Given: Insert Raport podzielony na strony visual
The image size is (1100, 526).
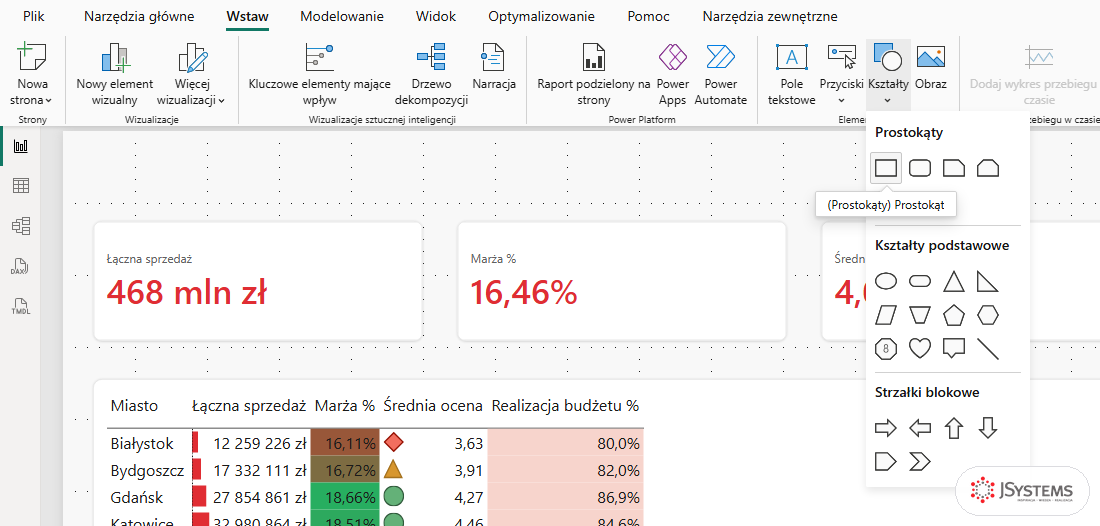Looking at the screenshot, I should [593, 74].
